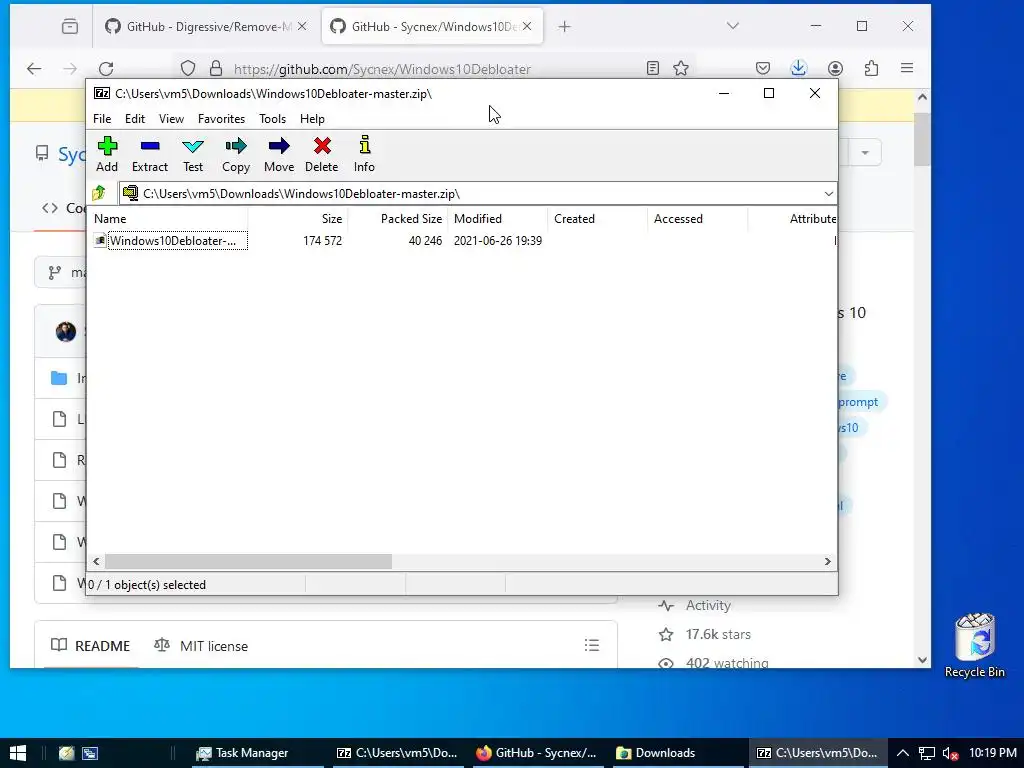This screenshot has width=1024, height=768.
Task: Open Firefox downloads panel
Action: click(x=798, y=69)
